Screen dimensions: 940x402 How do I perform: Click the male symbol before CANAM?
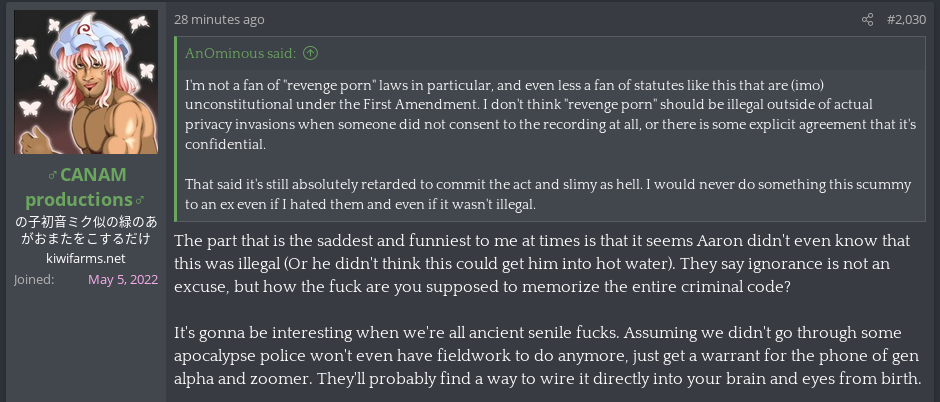(54, 175)
